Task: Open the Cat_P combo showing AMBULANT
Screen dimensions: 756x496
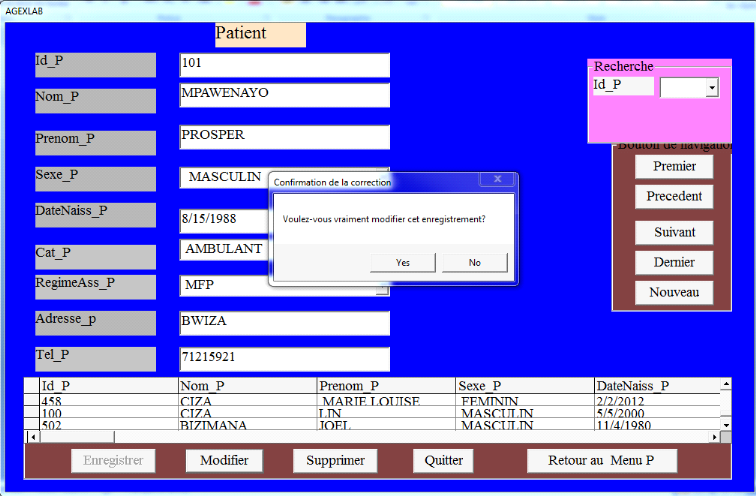Action: point(224,250)
